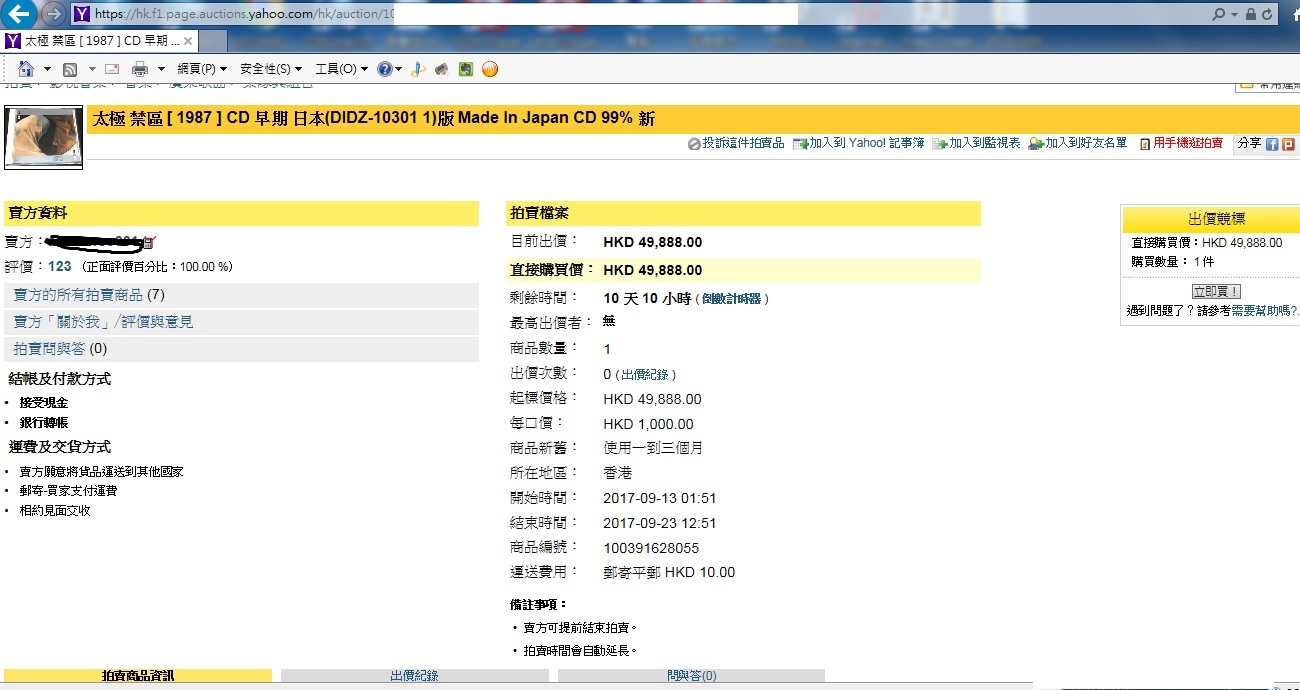Click the friend icon beside 加入到好友名單

coord(1036,144)
